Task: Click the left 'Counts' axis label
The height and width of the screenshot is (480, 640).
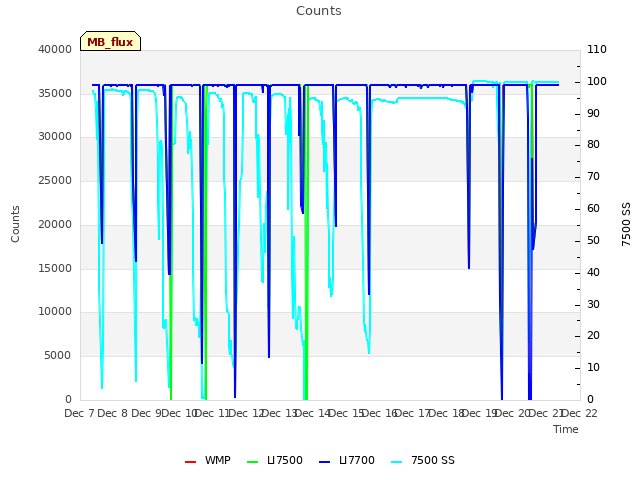Action: tap(15, 224)
